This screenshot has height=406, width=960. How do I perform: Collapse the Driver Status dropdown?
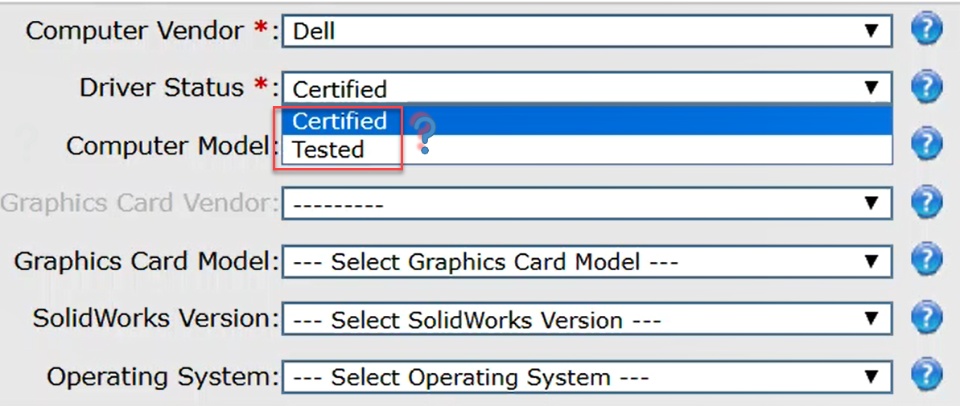point(586,89)
